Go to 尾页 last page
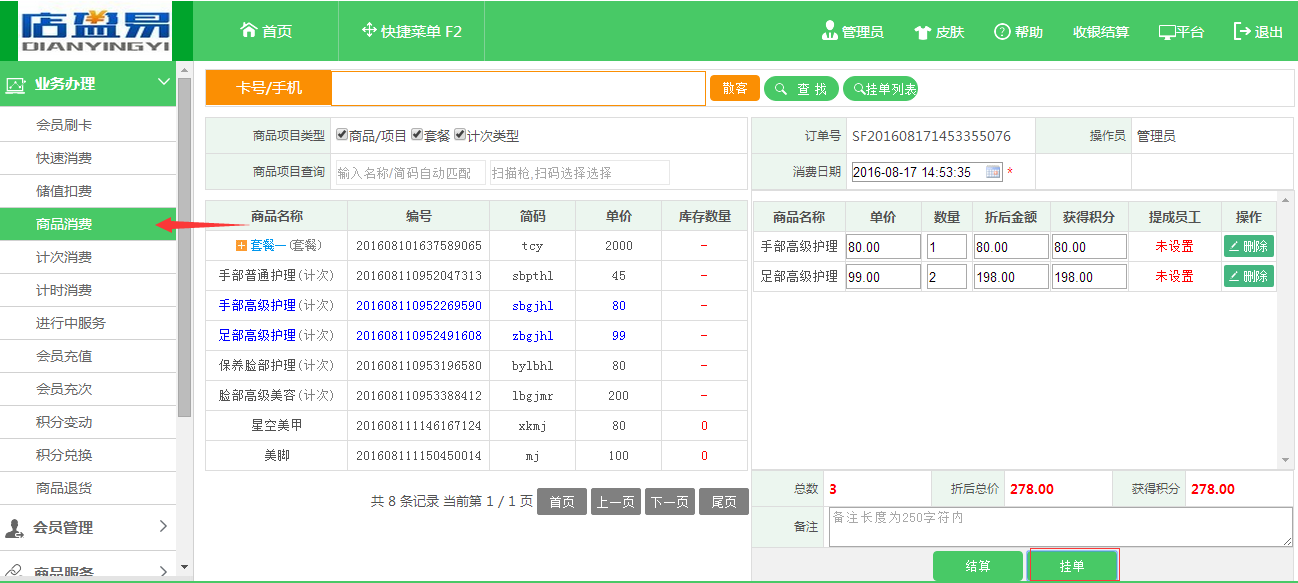This screenshot has height=583, width=1298. coord(724,502)
